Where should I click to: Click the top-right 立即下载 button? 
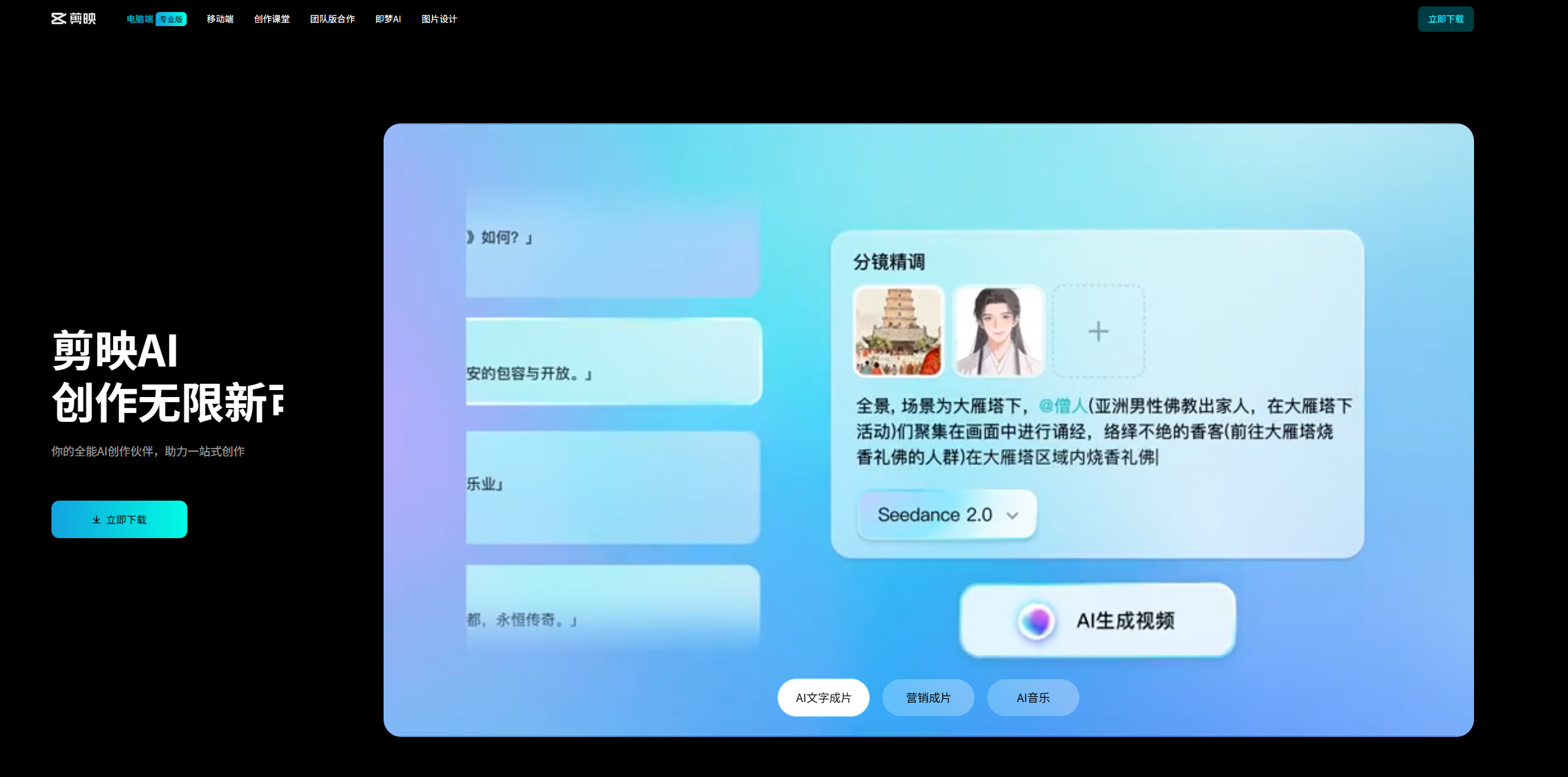point(1445,19)
